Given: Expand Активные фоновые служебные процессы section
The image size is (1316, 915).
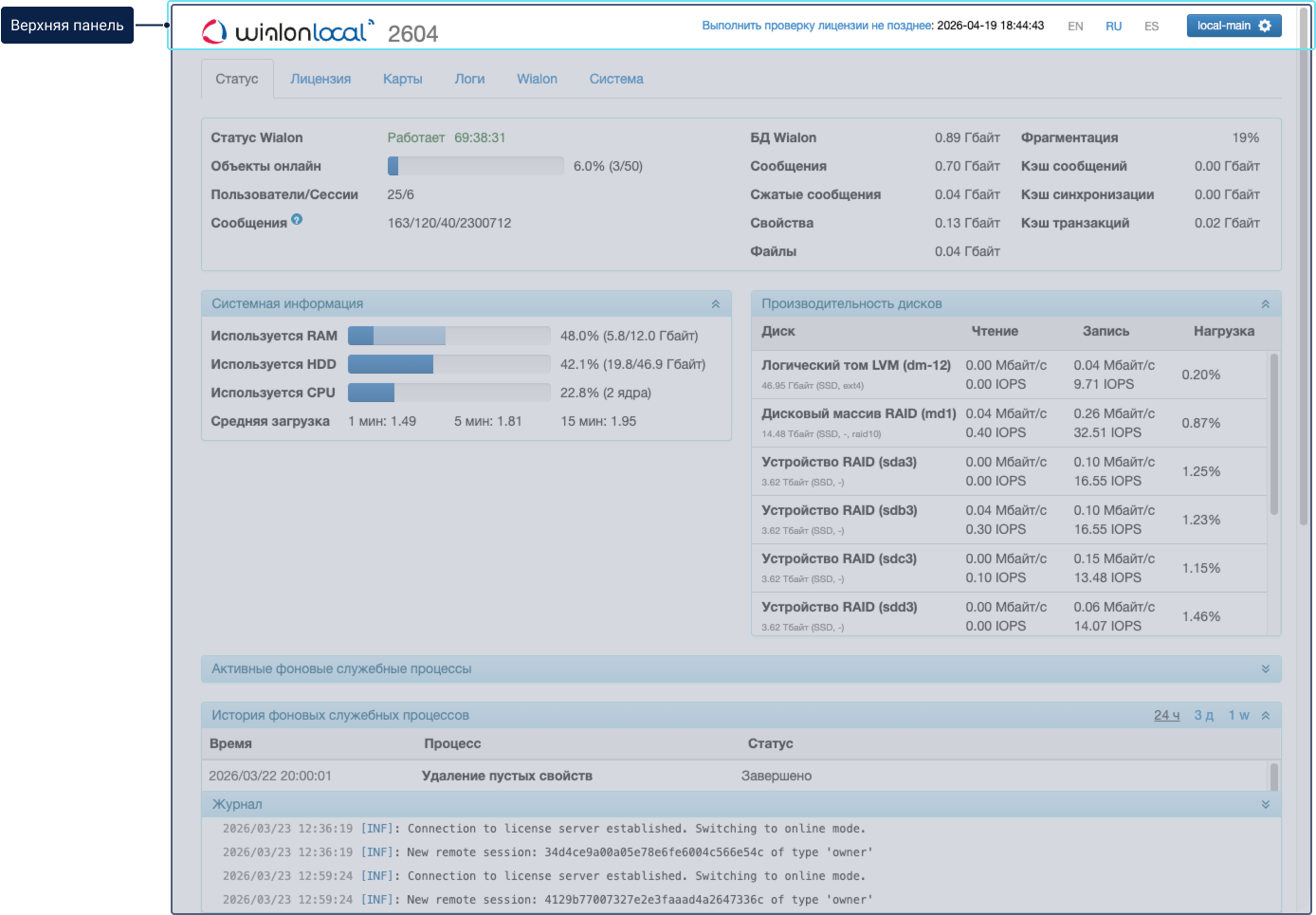Looking at the screenshot, I should [1265, 669].
